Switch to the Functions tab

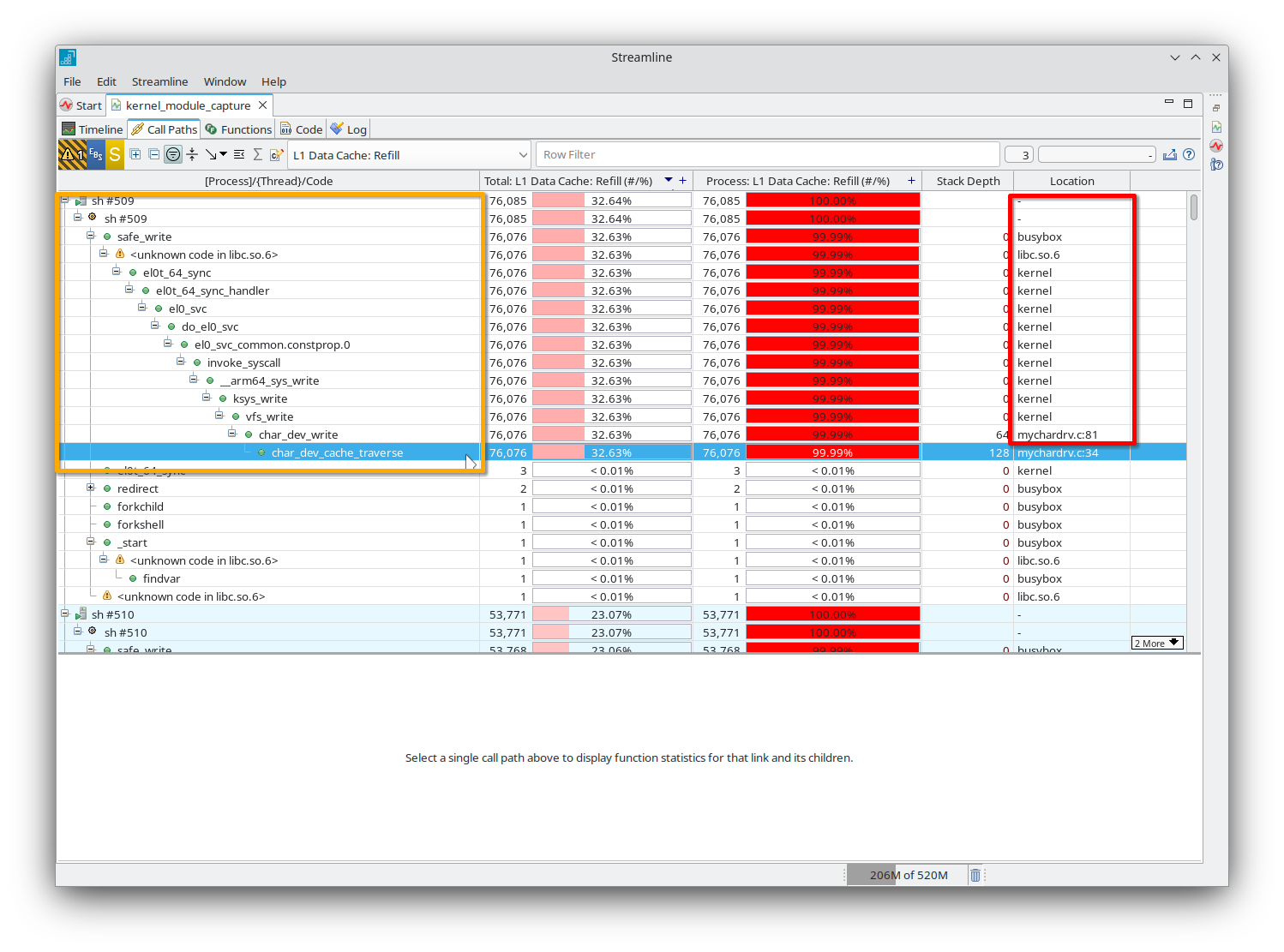click(238, 129)
